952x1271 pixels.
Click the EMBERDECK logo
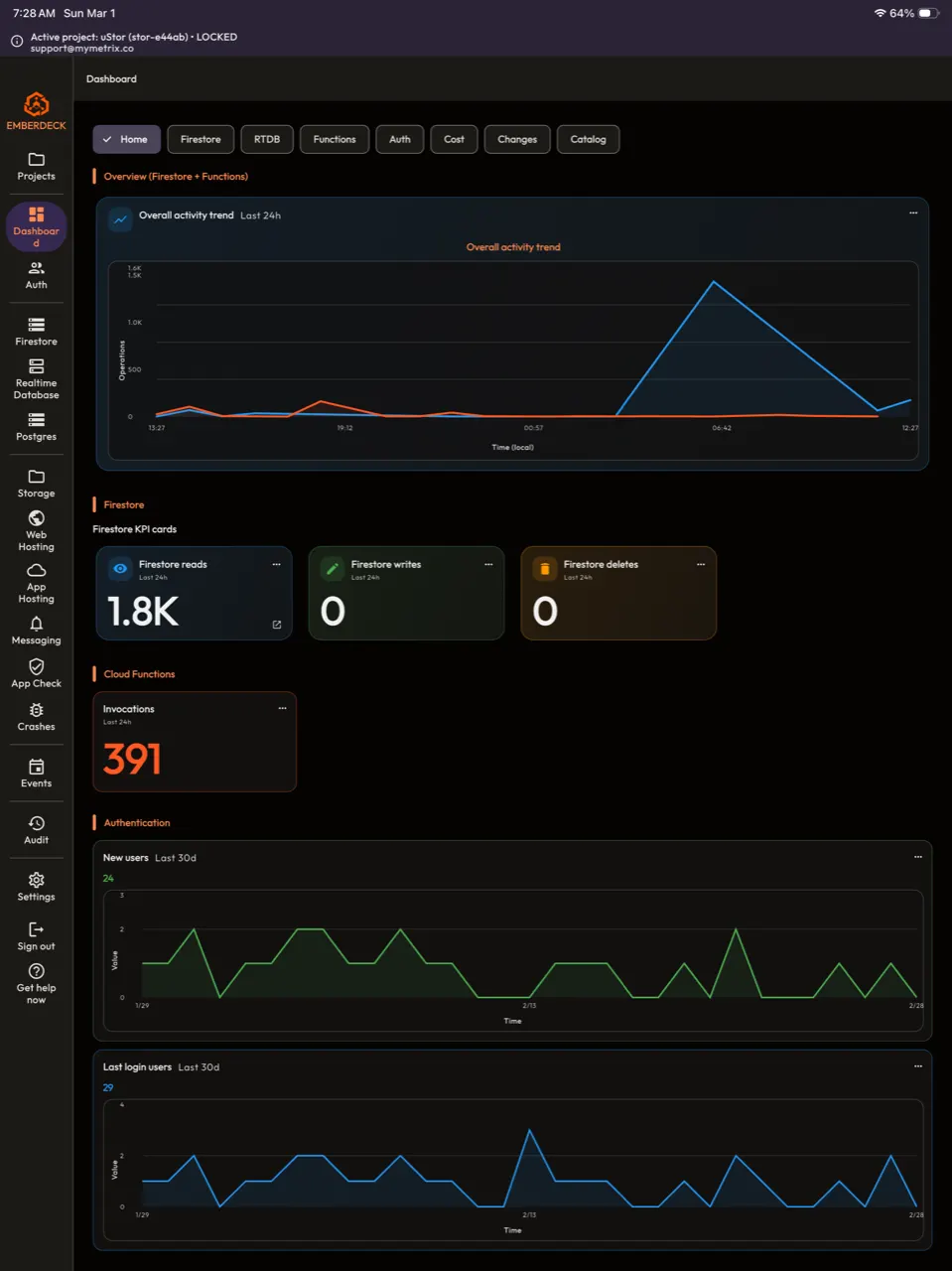36,104
